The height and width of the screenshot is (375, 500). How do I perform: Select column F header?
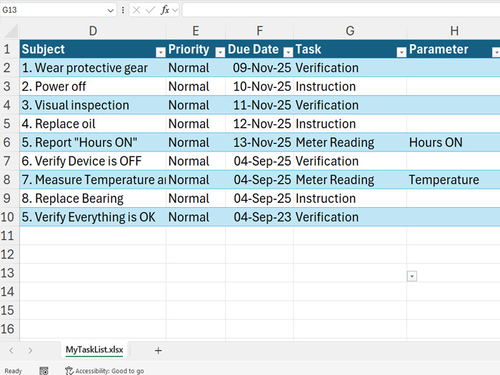point(260,31)
